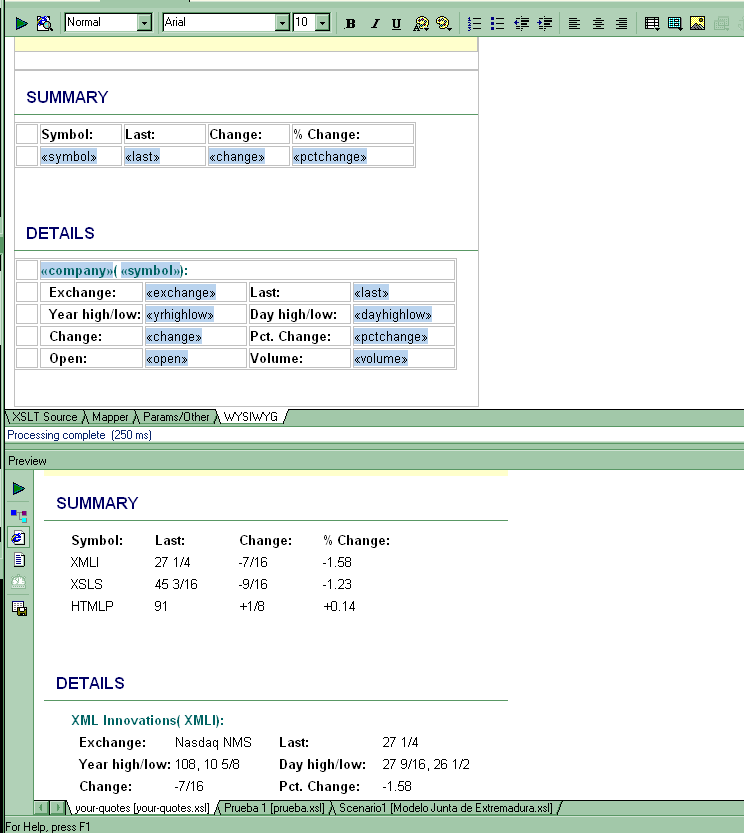Switch preview to tree view
Image resolution: width=744 pixels, height=833 pixels.
(x=19, y=515)
